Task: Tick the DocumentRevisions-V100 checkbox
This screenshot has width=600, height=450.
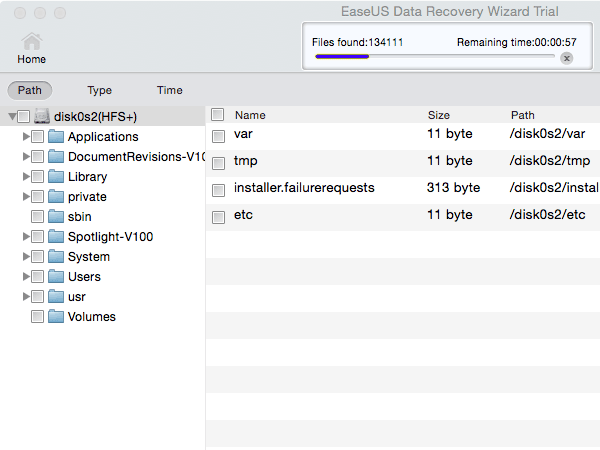Action: 37,156
